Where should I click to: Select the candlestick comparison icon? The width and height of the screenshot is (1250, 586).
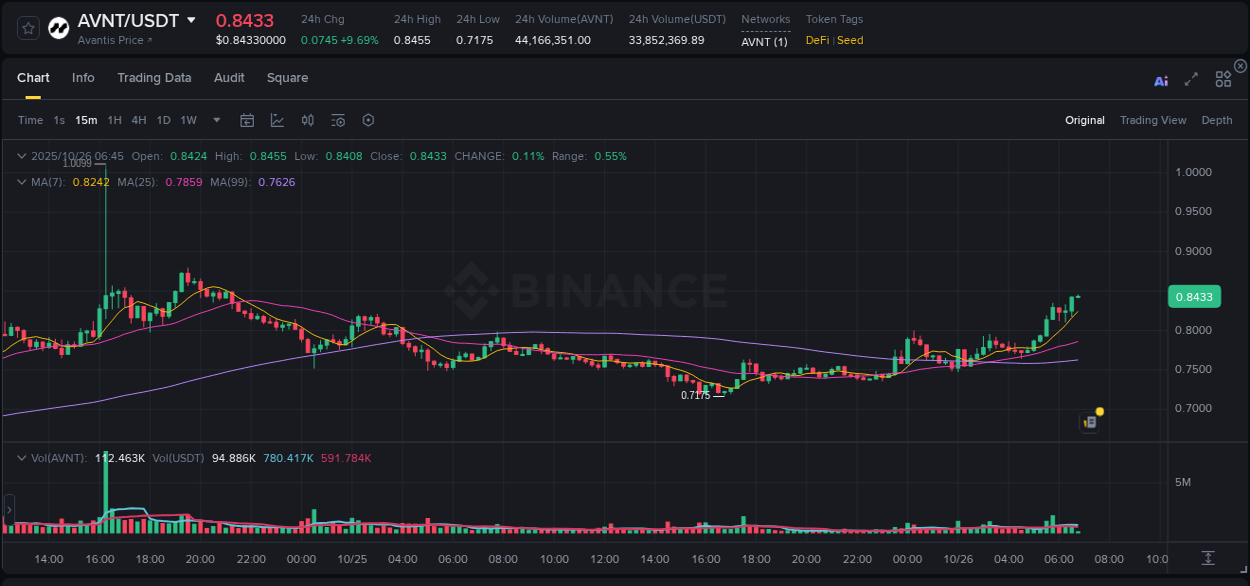(x=308, y=120)
